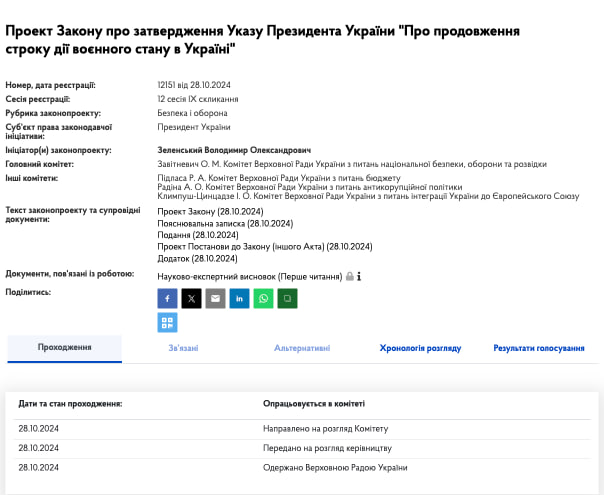Share the bill via email icon
The height and width of the screenshot is (495, 604).
215,298
